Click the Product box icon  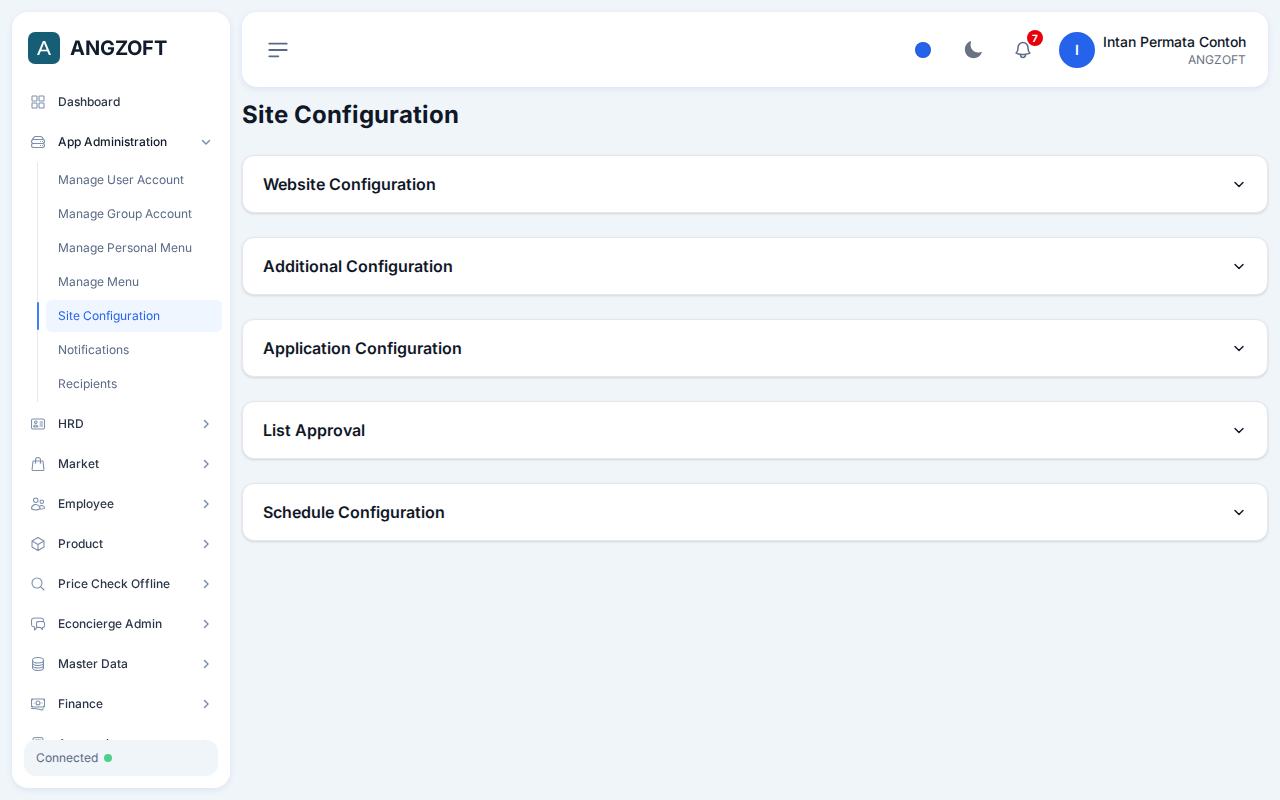click(38, 544)
